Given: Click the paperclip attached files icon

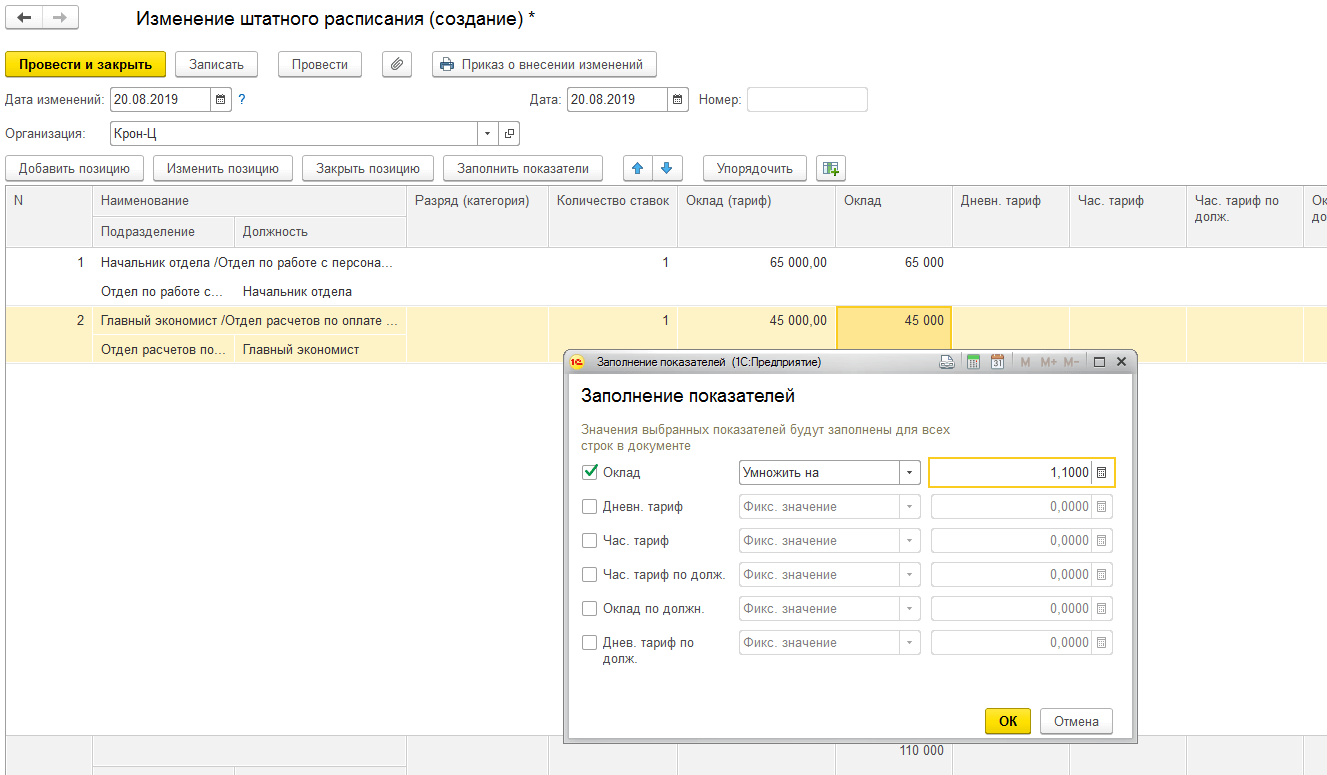Looking at the screenshot, I should tap(397, 64).
